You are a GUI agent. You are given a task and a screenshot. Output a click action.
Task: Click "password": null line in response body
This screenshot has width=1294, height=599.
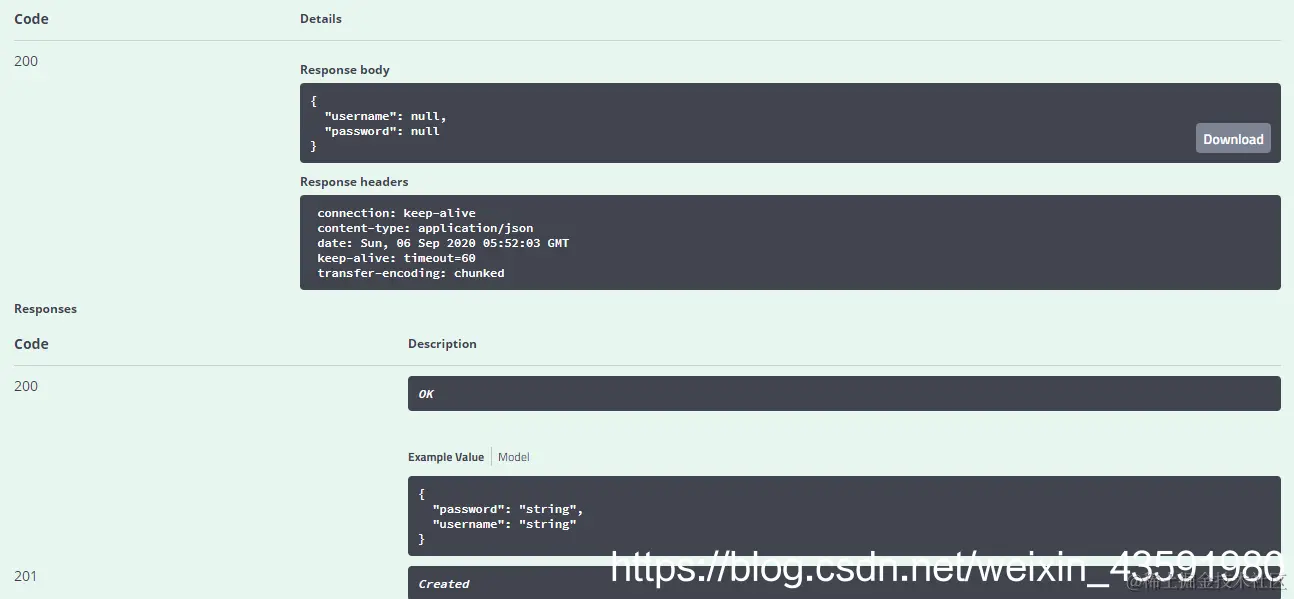click(x=382, y=131)
